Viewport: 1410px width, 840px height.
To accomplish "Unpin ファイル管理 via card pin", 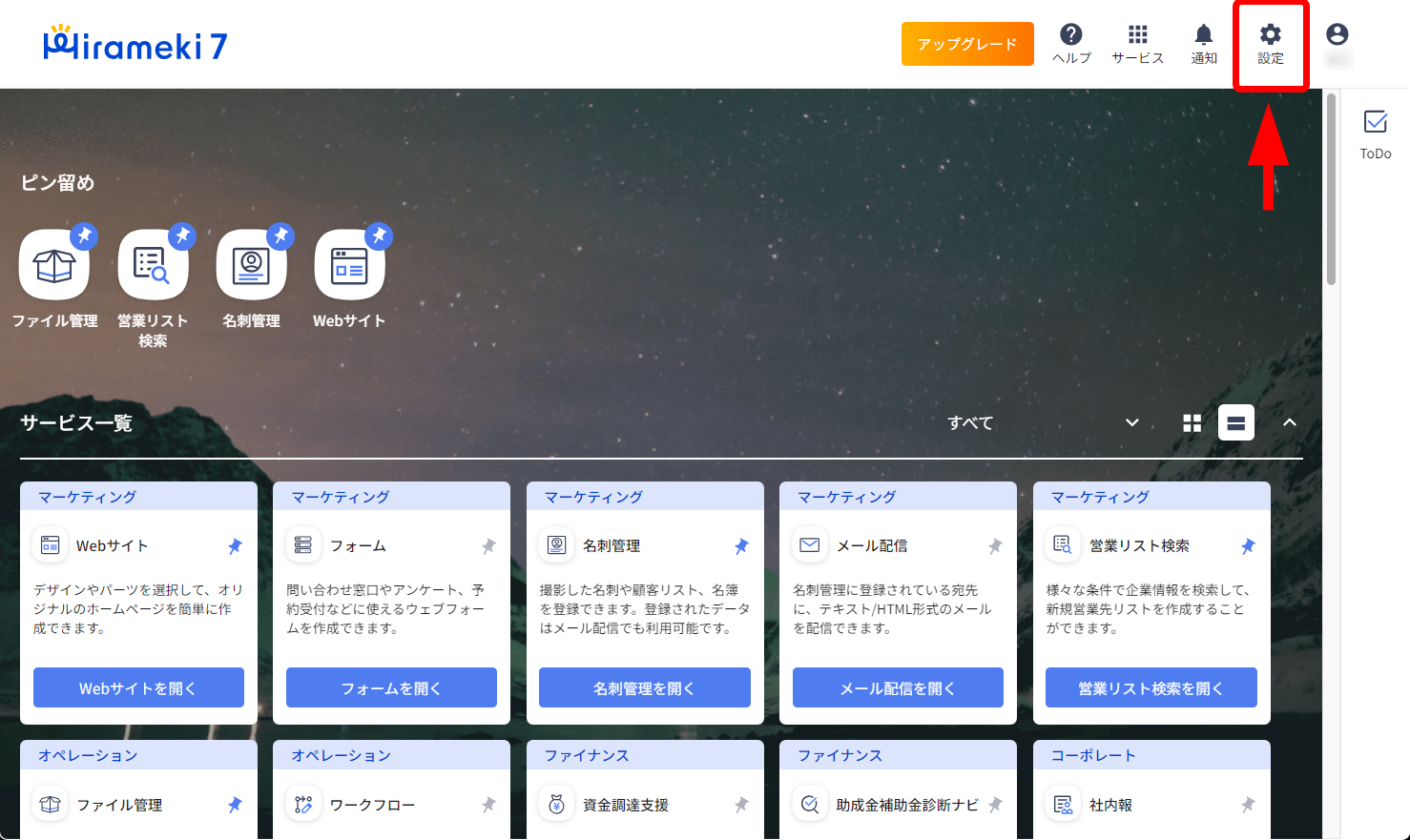I will [235, 805].
